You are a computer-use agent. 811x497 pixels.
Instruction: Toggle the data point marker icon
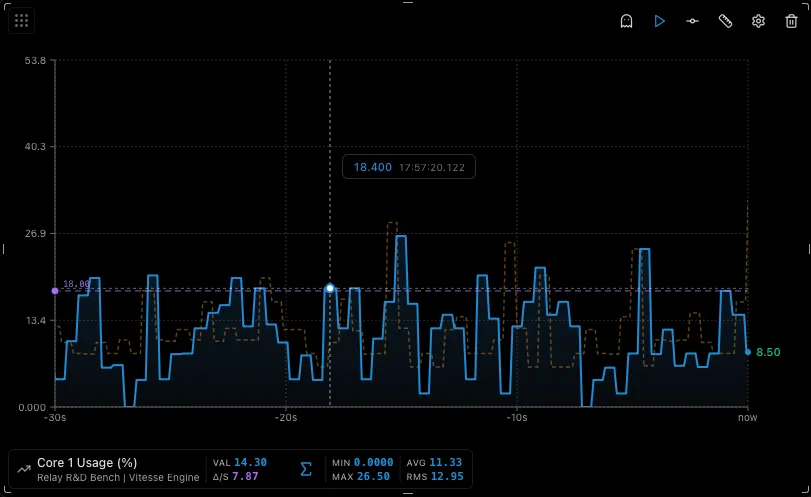[693, 21]
